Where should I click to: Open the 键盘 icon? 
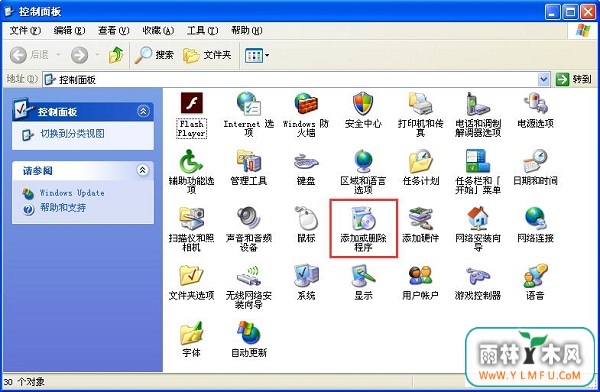pos(306,162)
